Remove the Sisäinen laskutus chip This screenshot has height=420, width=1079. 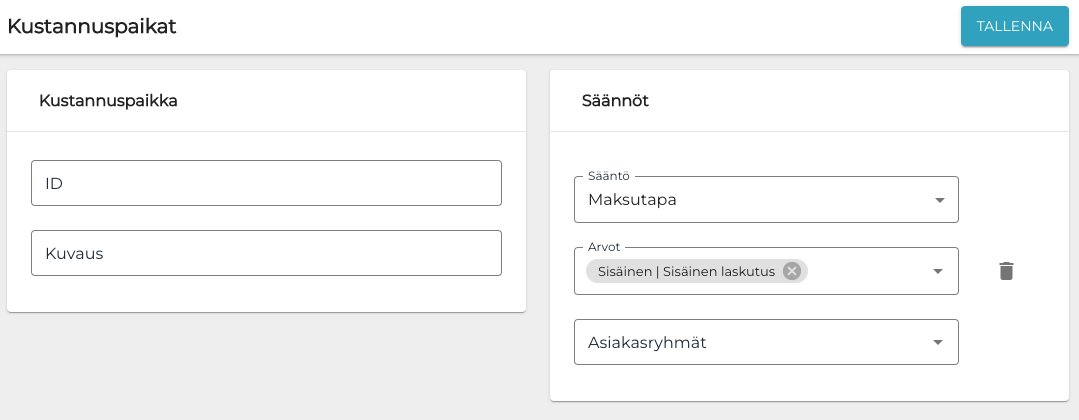pyautogui.click(x=792, y=271)
